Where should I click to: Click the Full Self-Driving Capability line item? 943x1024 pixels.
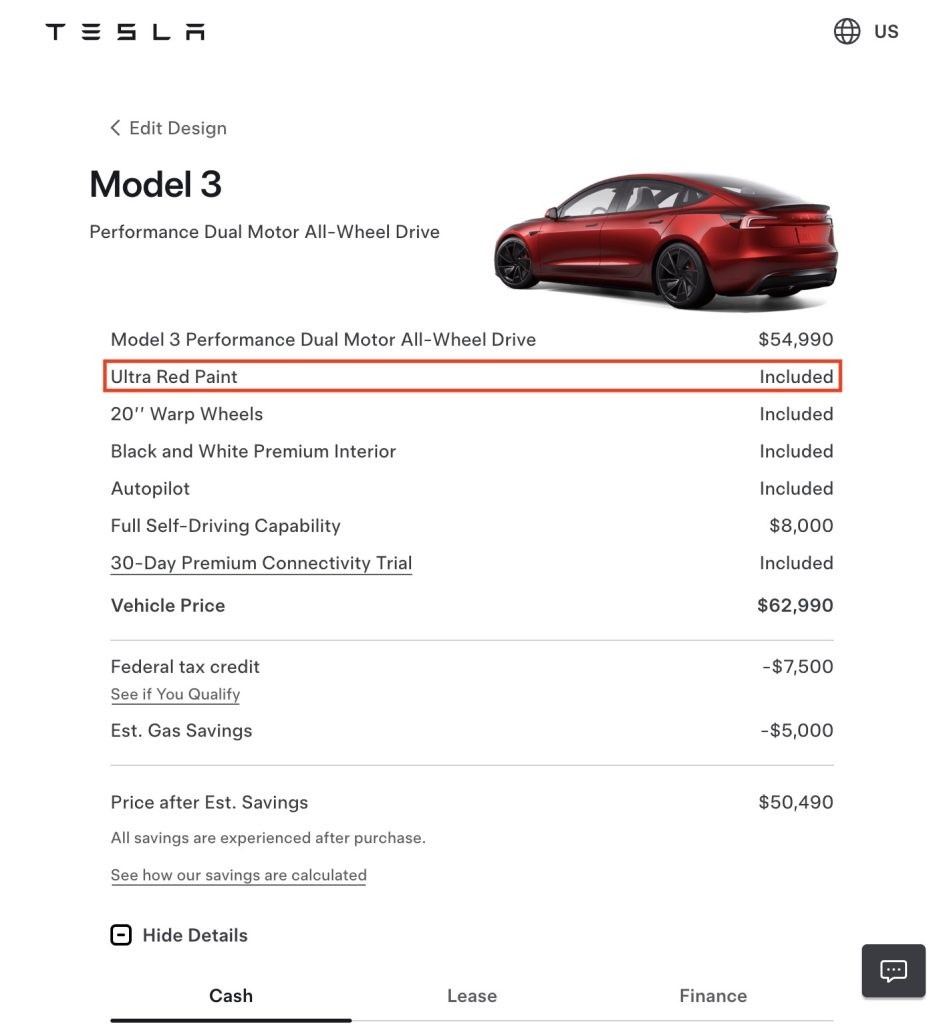pos(225,526)
